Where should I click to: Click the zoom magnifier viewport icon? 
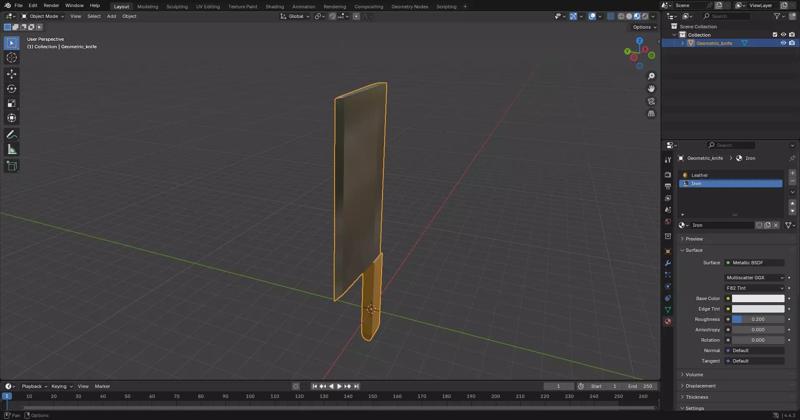click(651, 76)
